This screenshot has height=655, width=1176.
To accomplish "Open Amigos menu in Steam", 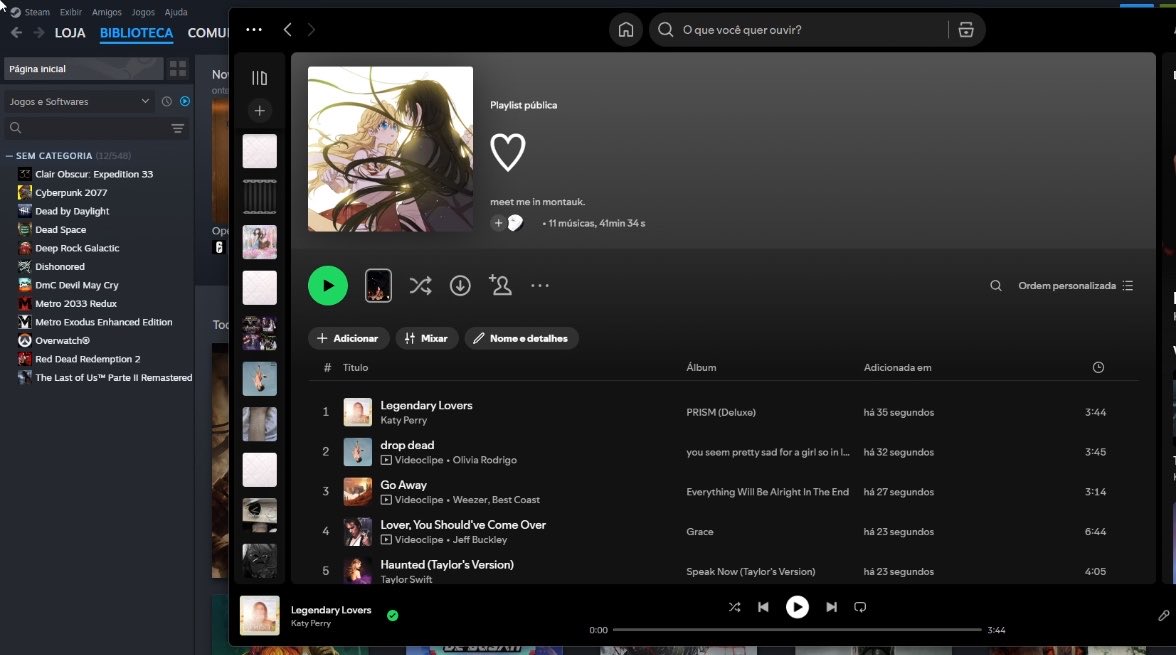I will click(x=106, y=12).
